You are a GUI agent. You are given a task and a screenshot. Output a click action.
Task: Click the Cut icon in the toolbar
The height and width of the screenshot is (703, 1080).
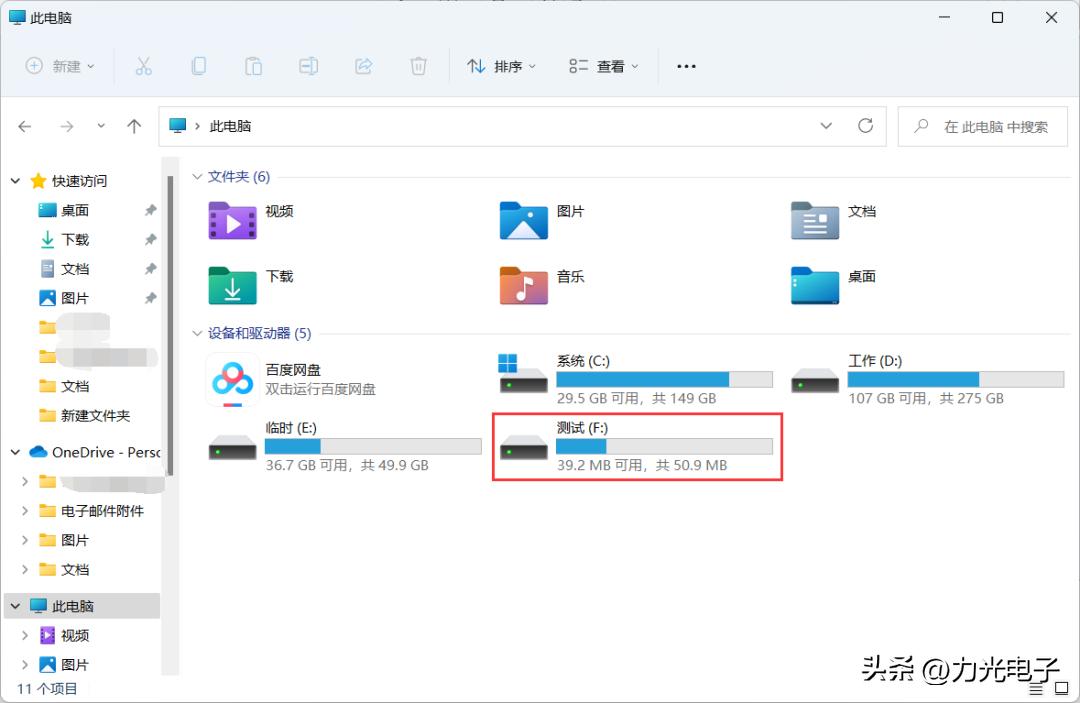[144, 66]
